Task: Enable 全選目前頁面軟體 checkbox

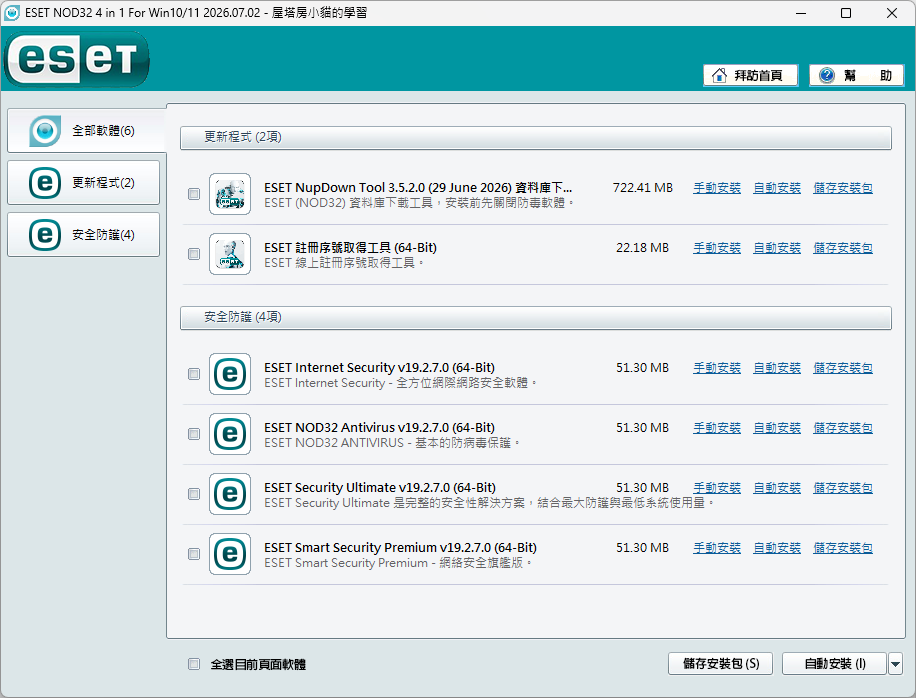Action: click(x=194, y=664)
